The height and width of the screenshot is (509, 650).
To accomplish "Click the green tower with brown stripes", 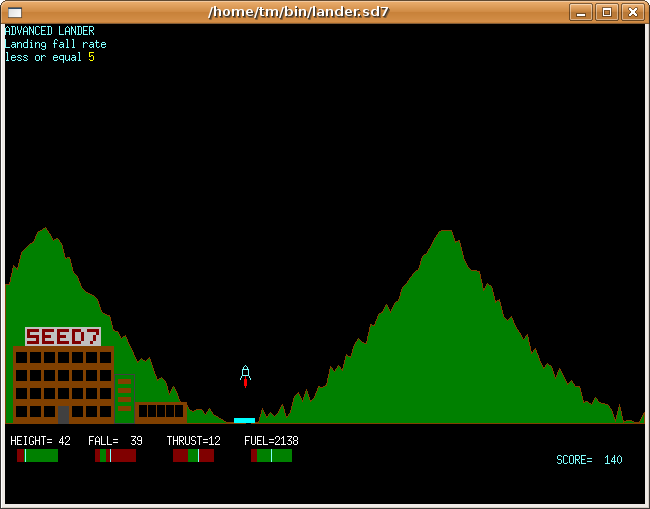I will 124,399.
